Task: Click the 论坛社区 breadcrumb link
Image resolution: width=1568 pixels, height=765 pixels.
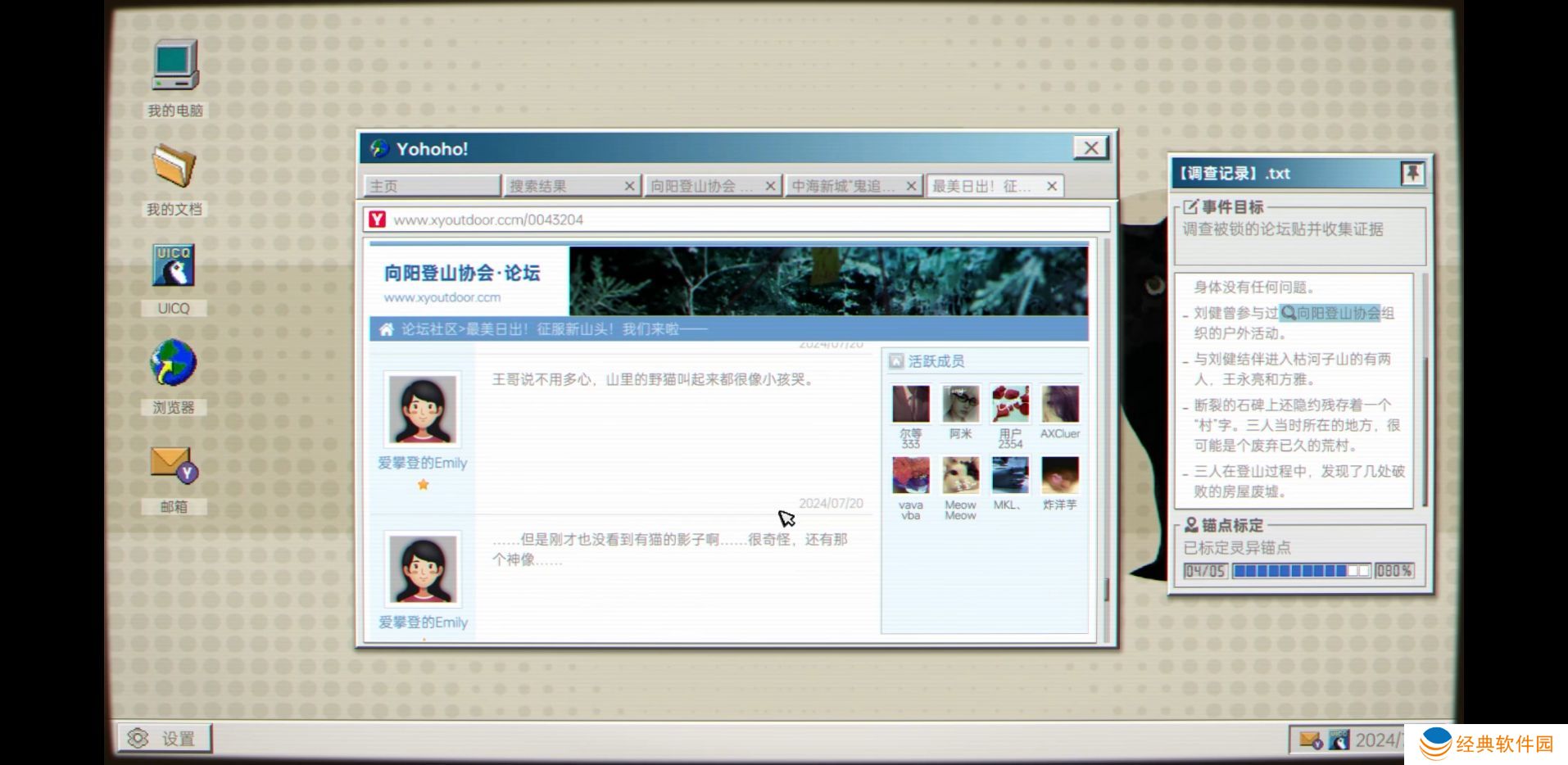Action: coord(429,329)
